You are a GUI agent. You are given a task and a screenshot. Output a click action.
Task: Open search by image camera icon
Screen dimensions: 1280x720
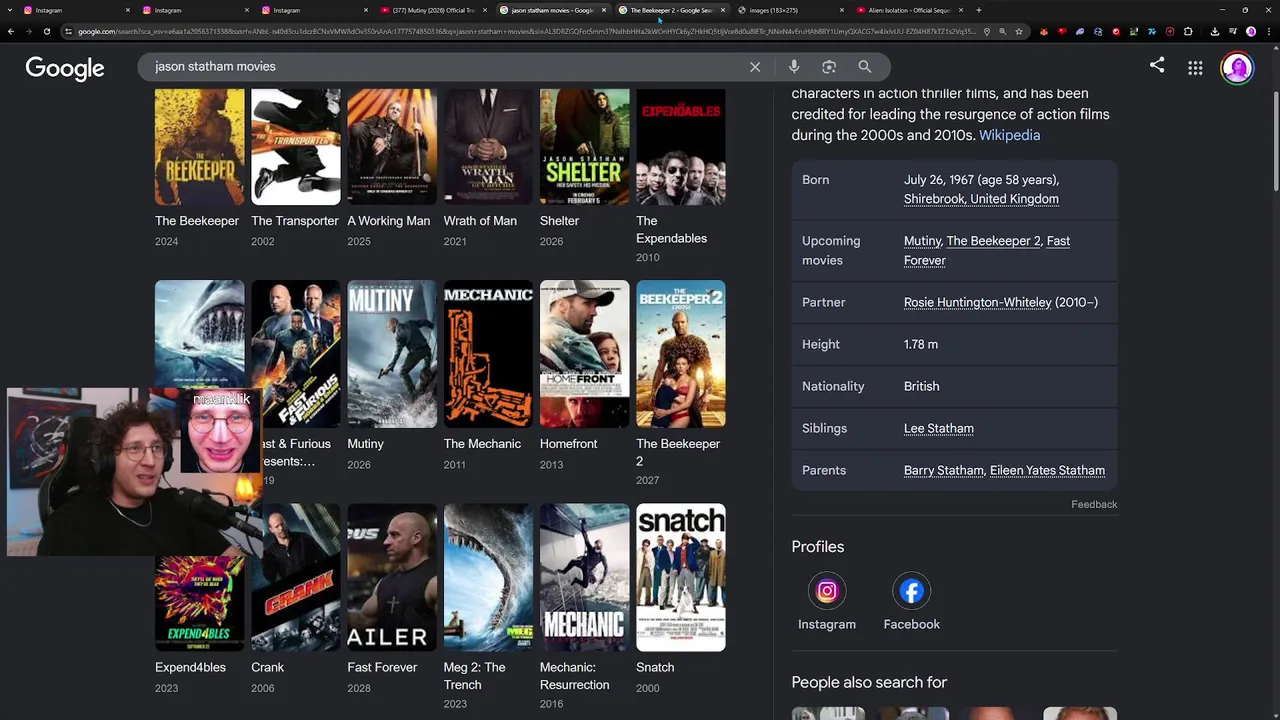pyautogui.click(x=829, y=67)
